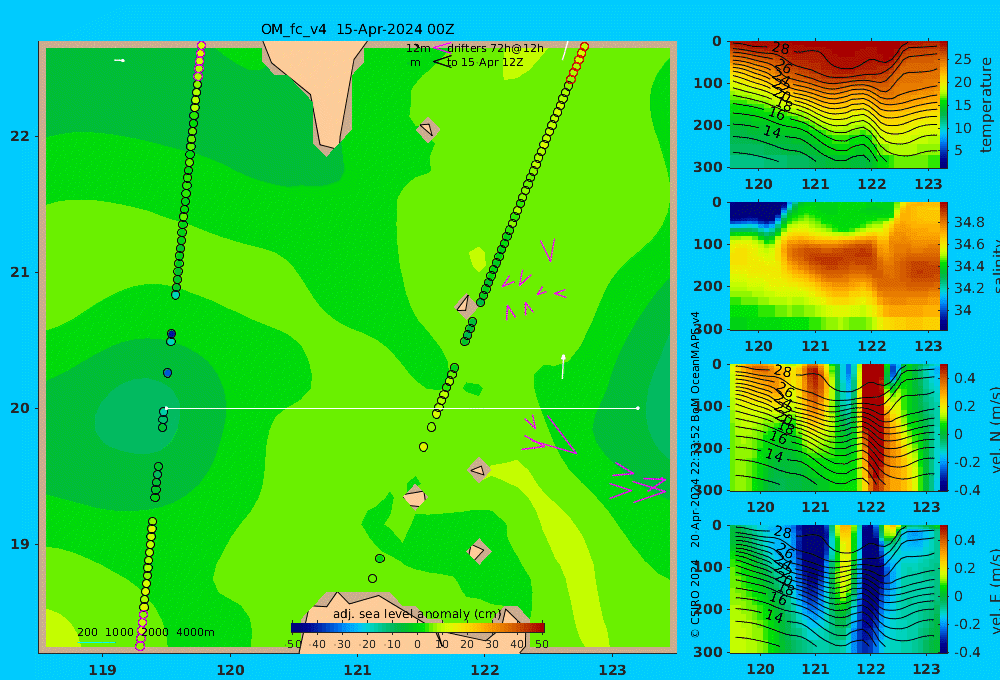Click the sea level anomaly colorbar
This screenshot has width=1000, height=680.
click(x=418, y=628)
